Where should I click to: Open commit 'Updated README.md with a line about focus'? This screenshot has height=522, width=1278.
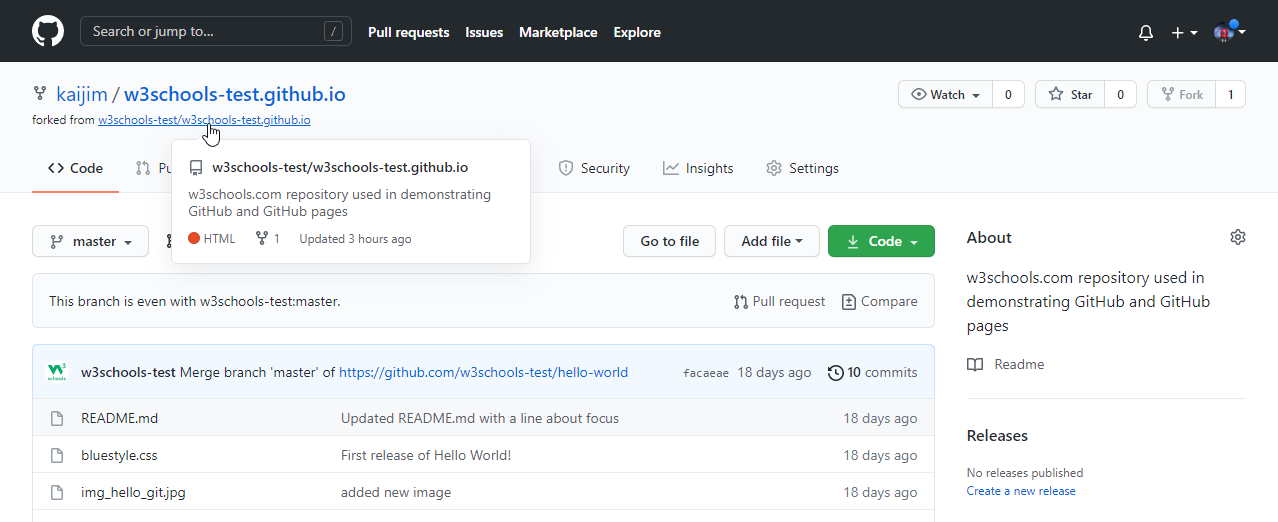click(480, 418)
